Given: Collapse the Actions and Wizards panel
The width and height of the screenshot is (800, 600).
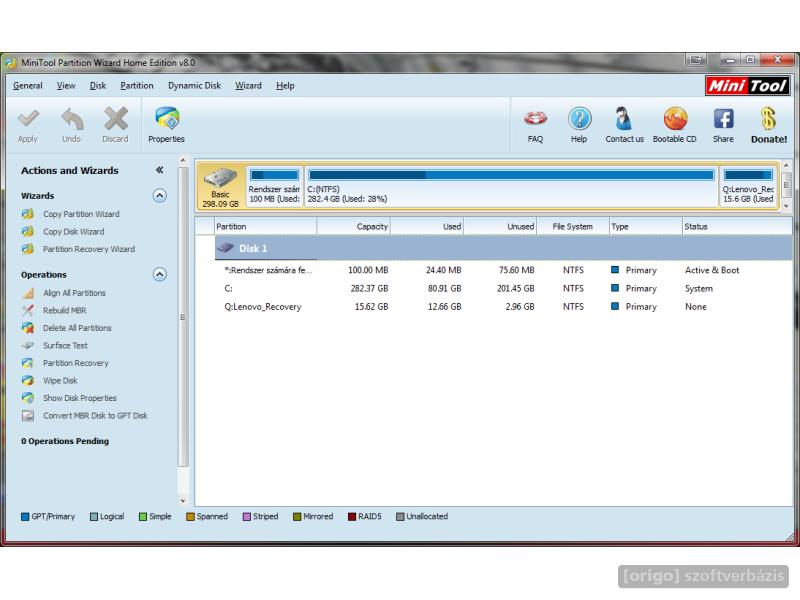Looking at the screenshot, I should pyautogui.click(x=160, y=170).
